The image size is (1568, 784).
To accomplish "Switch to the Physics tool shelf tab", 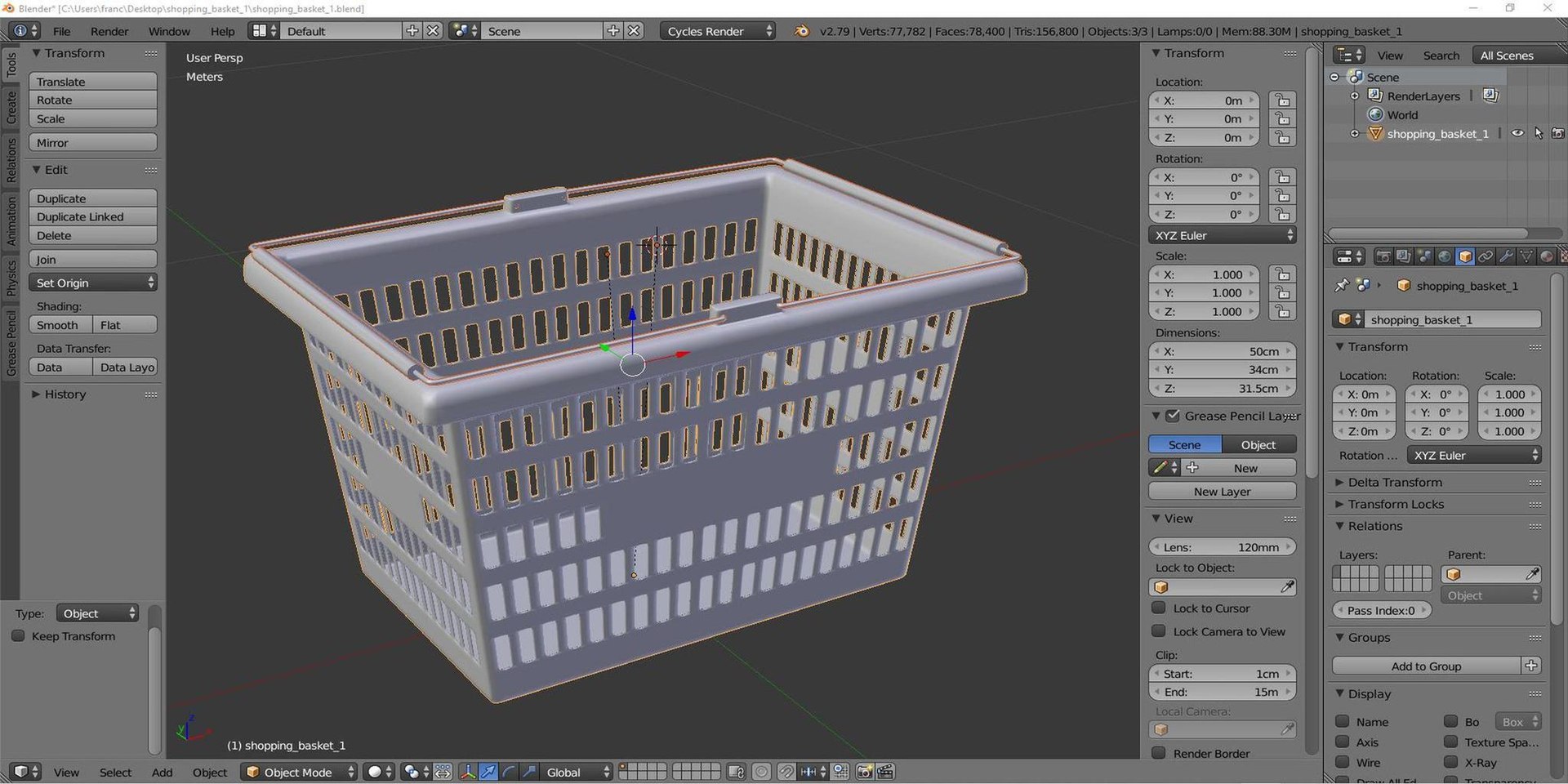I will click(x=11, y=278).
